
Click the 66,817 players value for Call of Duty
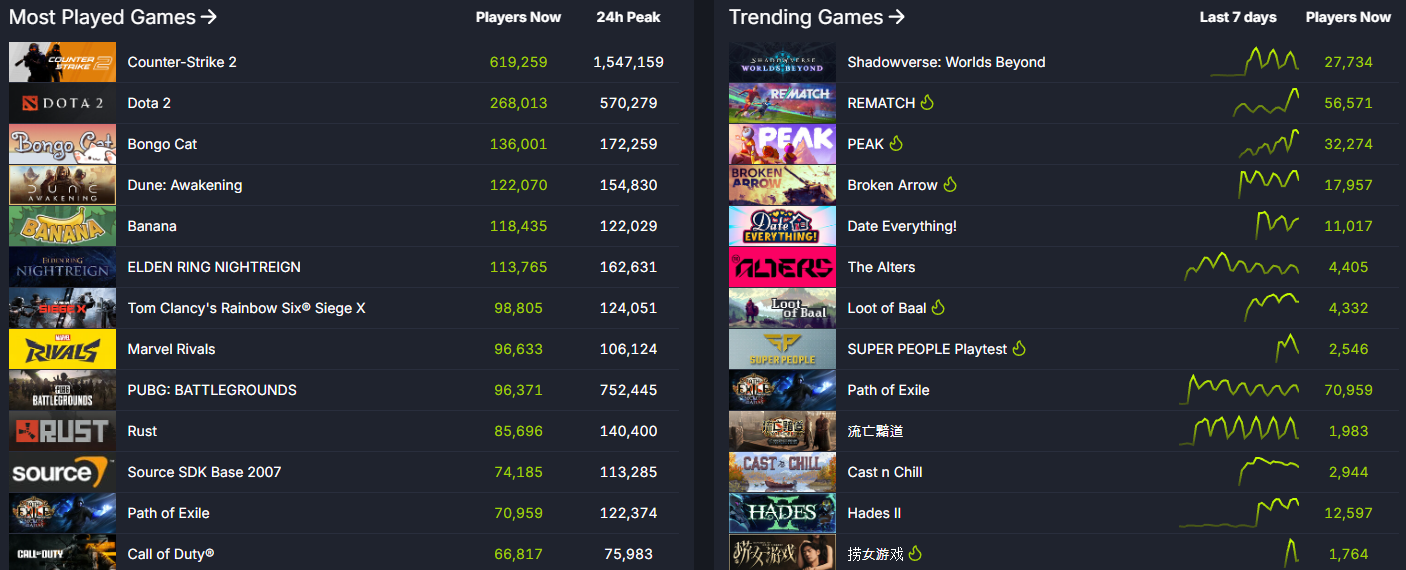[x=518, y=554]
